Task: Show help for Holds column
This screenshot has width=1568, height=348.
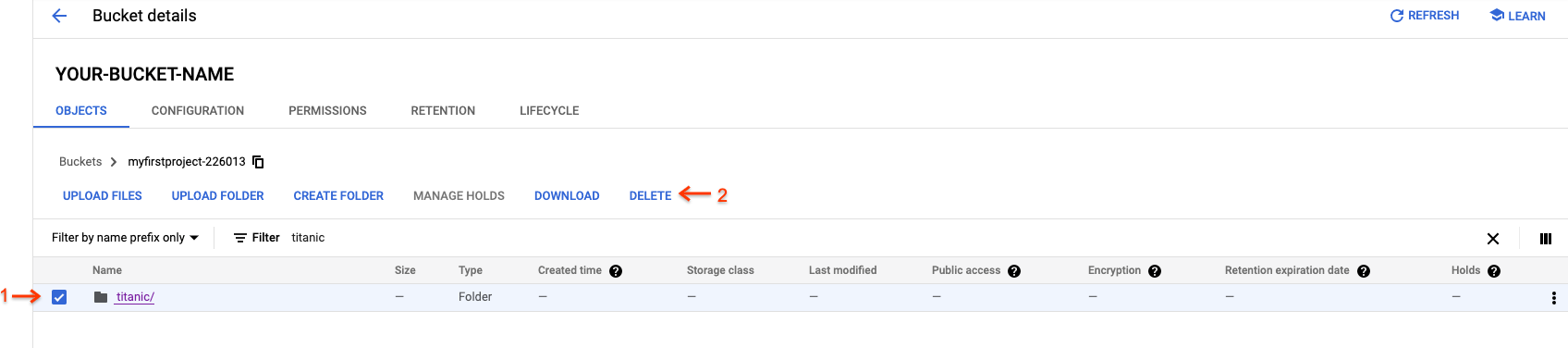Action: 1494,271
